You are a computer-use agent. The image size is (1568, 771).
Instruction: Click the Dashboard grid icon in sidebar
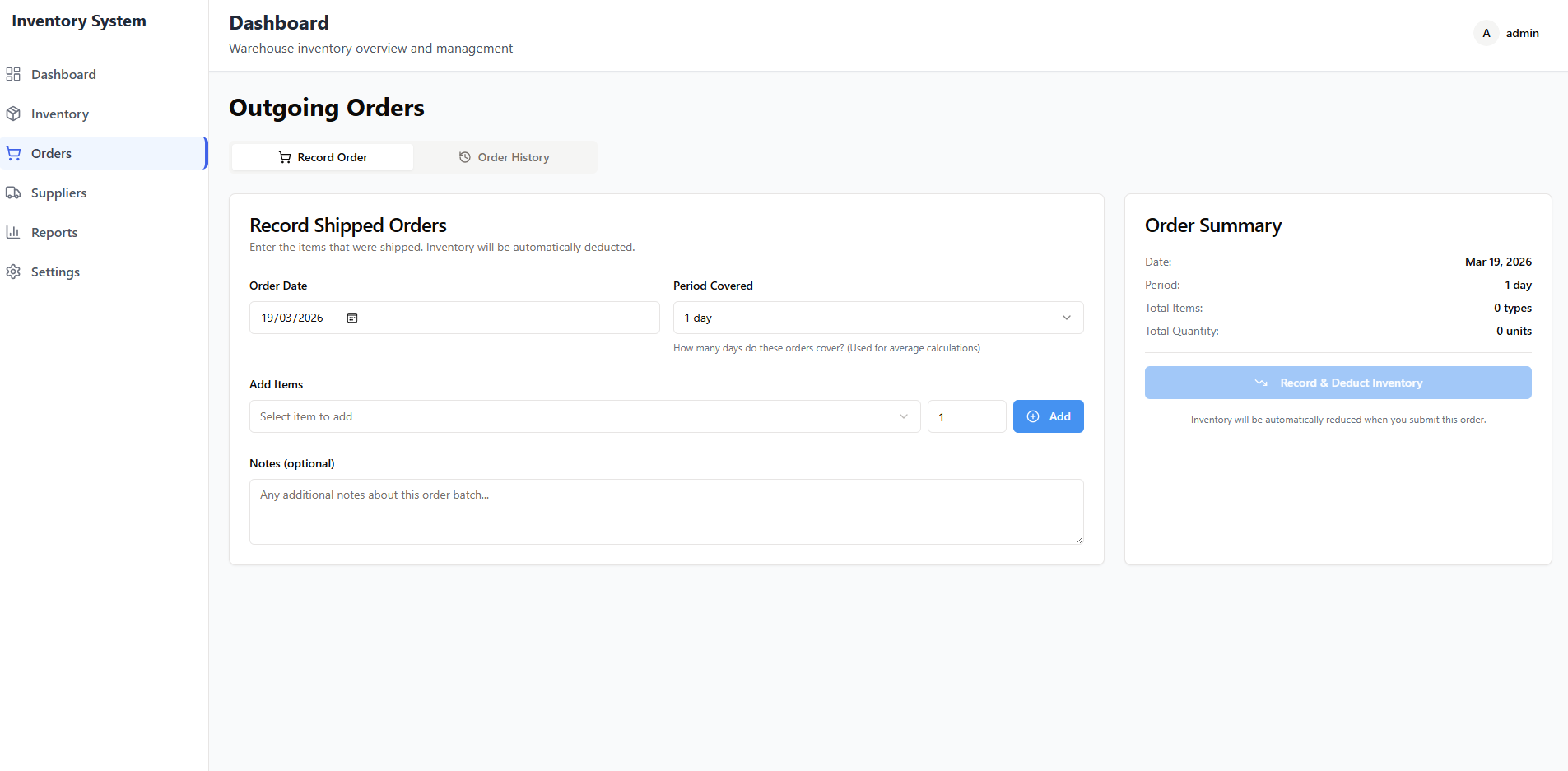point(13,74)
